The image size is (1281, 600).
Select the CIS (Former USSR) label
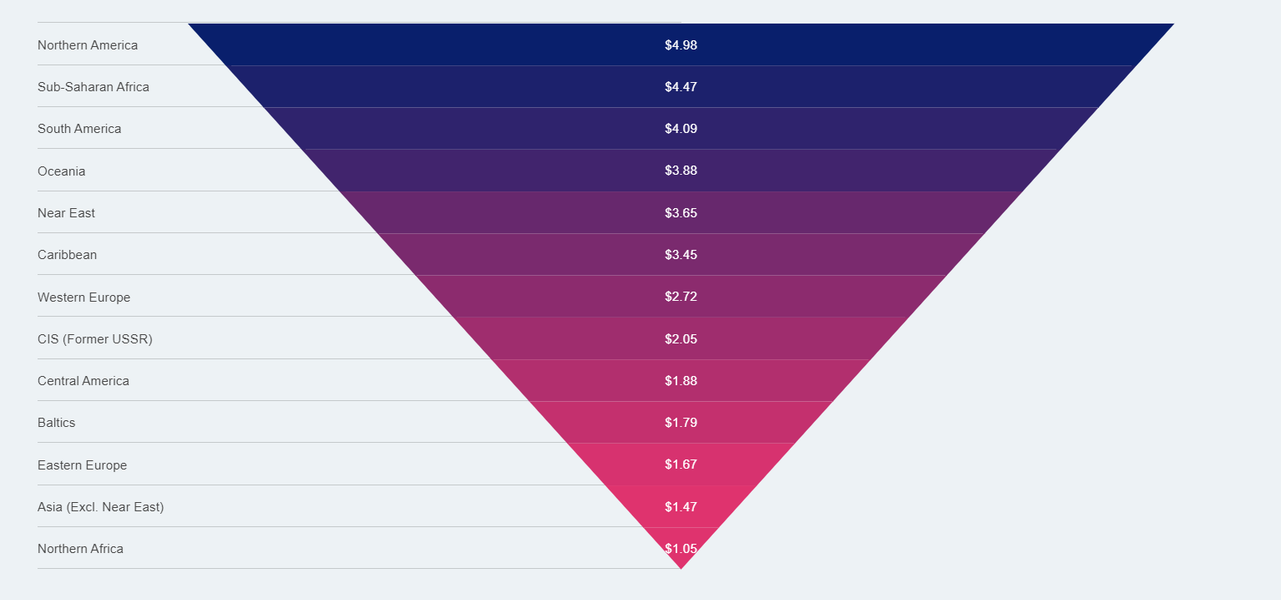click(x=95, y=339)
